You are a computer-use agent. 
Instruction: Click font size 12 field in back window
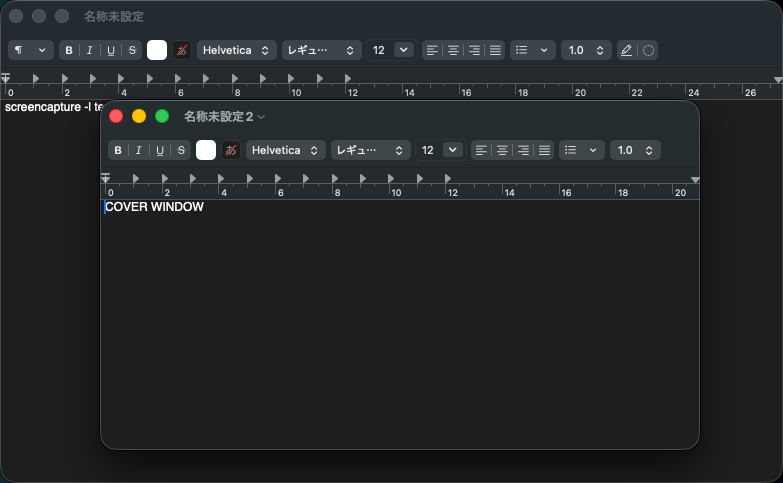tap(380, 50)
